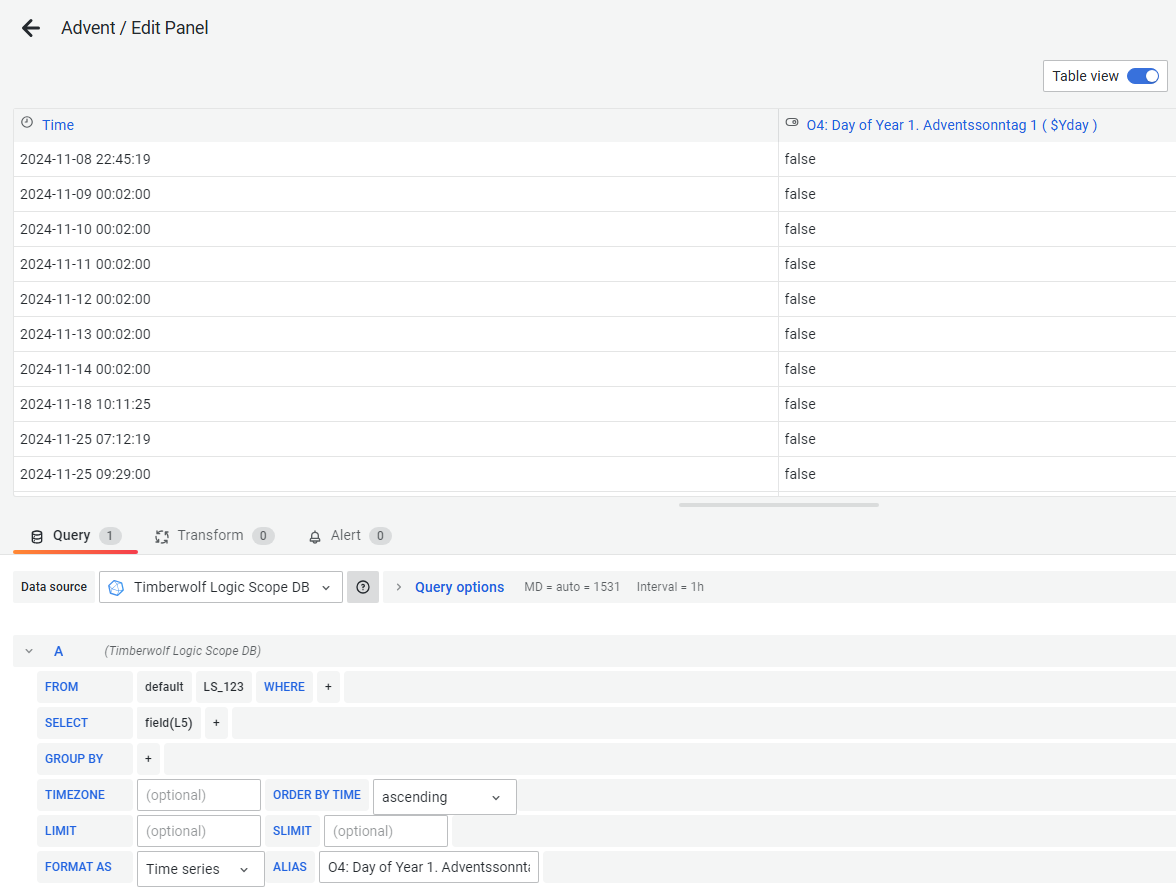1176x891 pixels.
Task: Click the query name A
Action: click(x=58, y=651)
